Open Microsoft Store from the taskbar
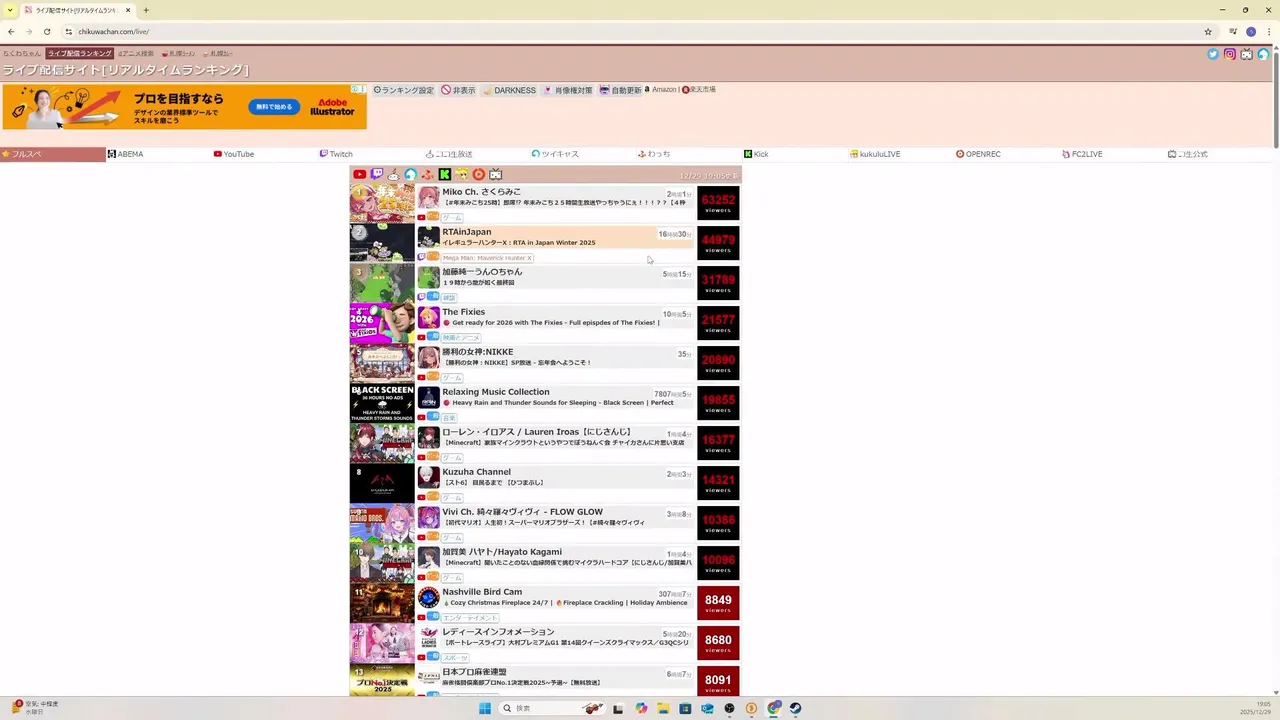This screenshot has height=720, width=1280. 685,708
